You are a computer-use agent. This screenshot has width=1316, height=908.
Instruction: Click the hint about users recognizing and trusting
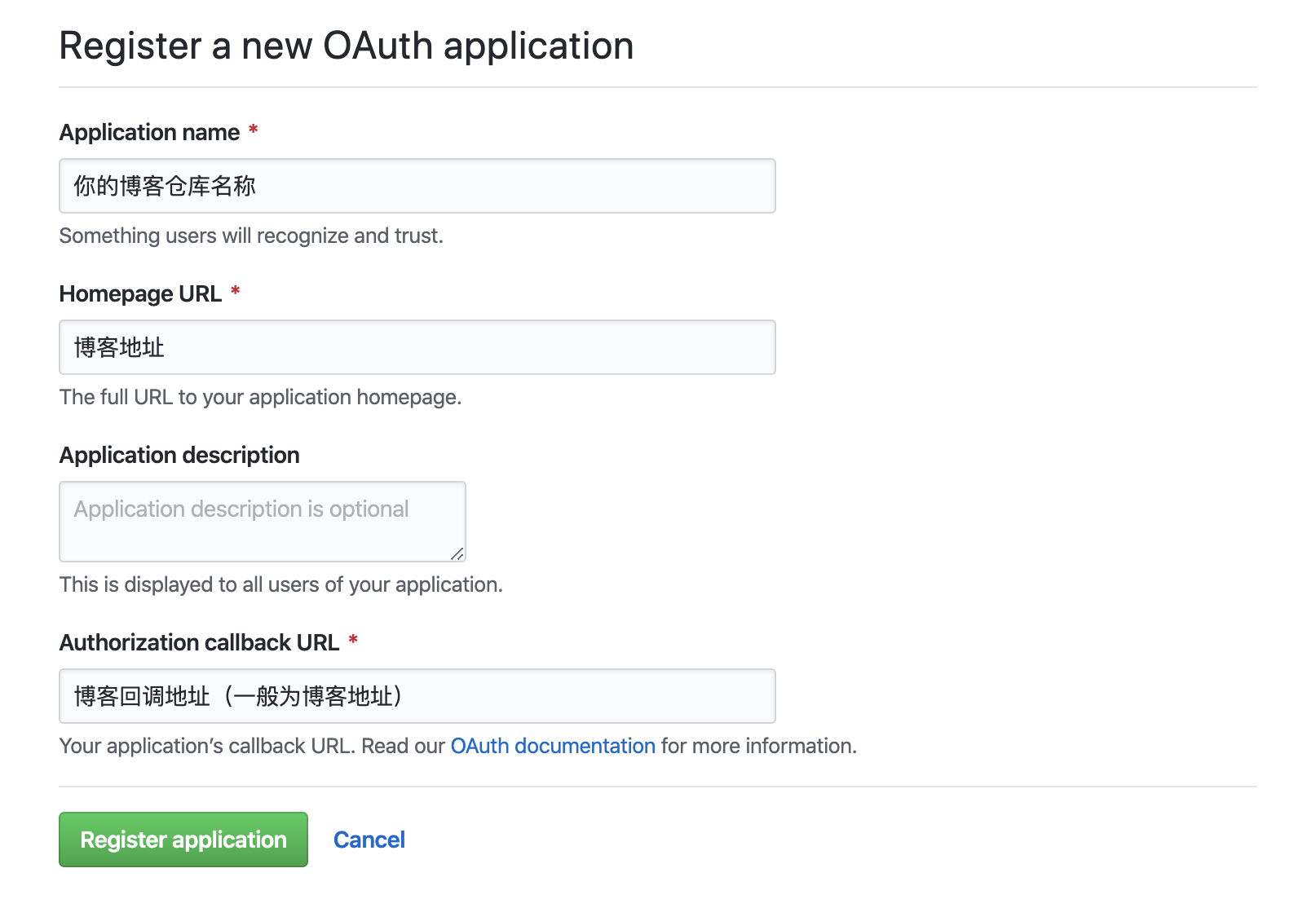251,236
